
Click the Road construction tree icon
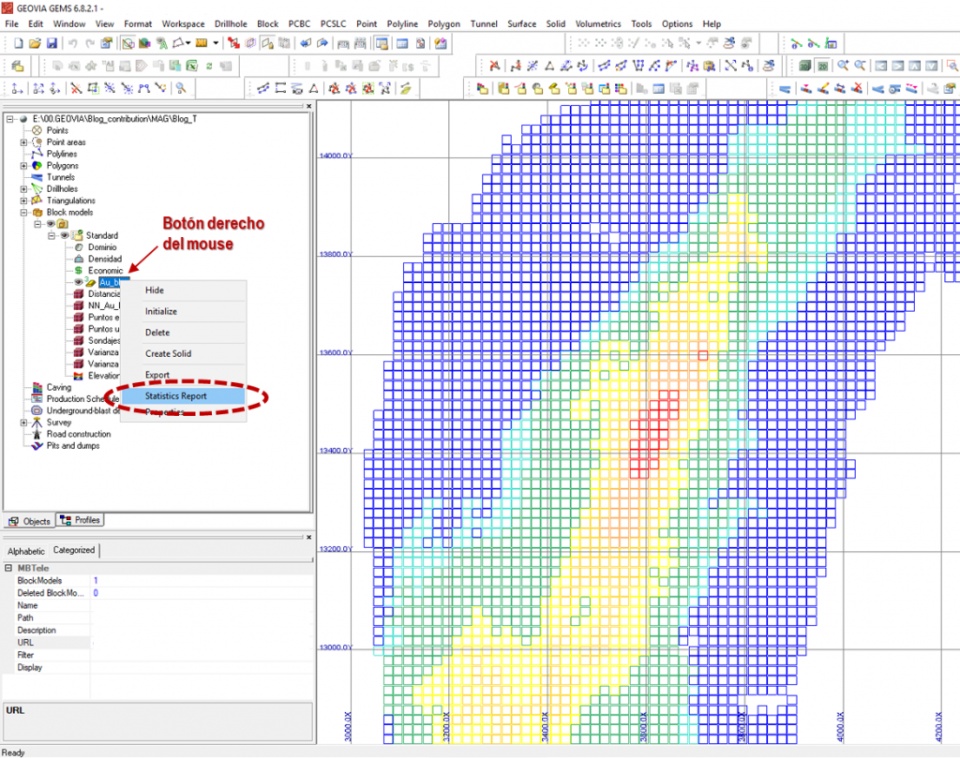pyautogui.click(x=37, y=434)
